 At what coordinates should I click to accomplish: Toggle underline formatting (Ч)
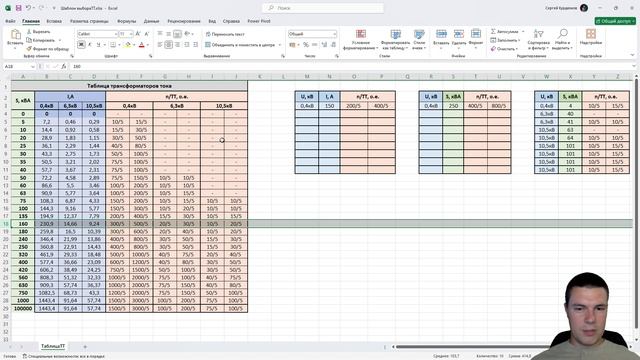tap(98, 45)
